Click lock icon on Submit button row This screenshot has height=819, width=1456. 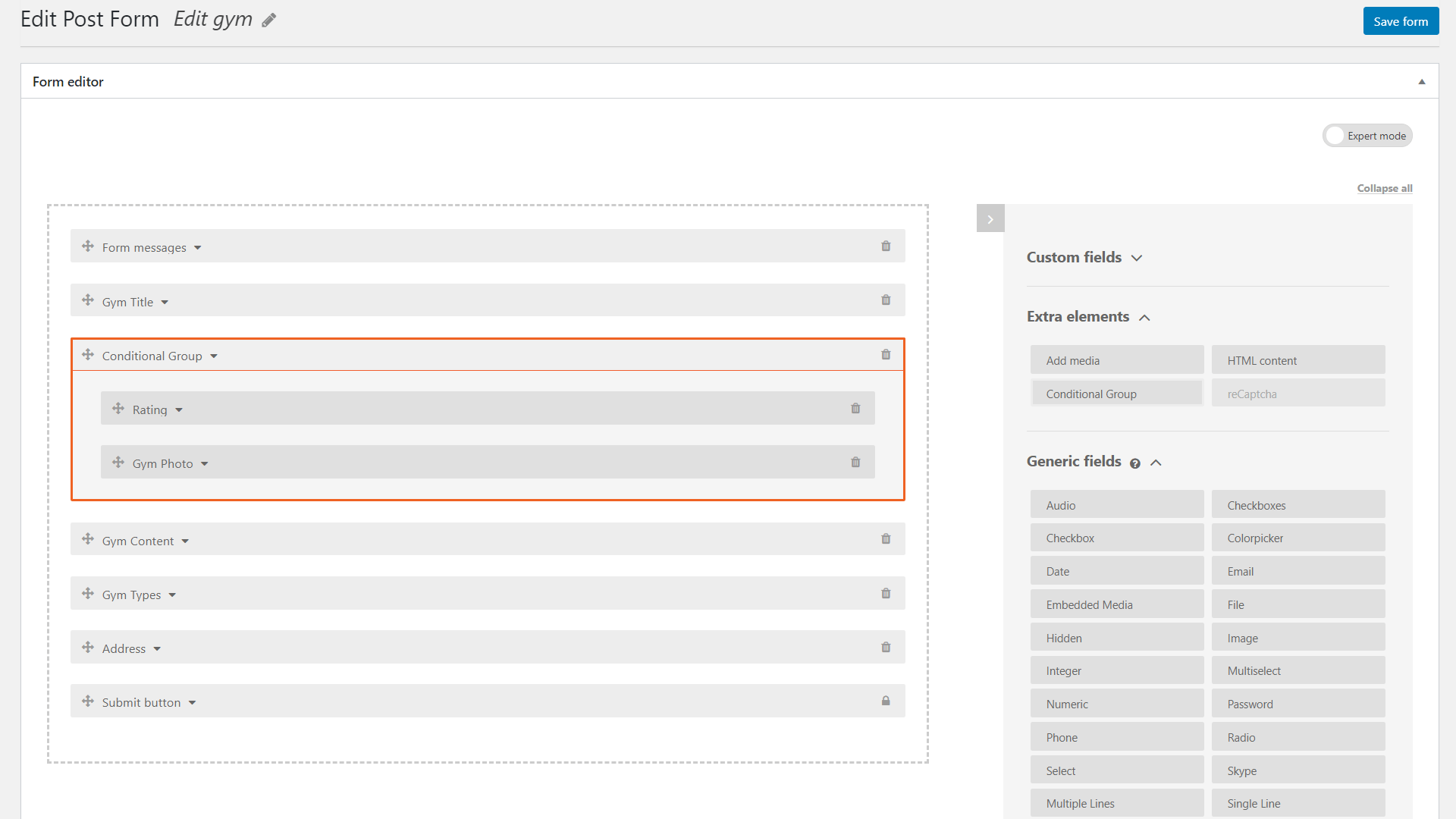[886, 701]
